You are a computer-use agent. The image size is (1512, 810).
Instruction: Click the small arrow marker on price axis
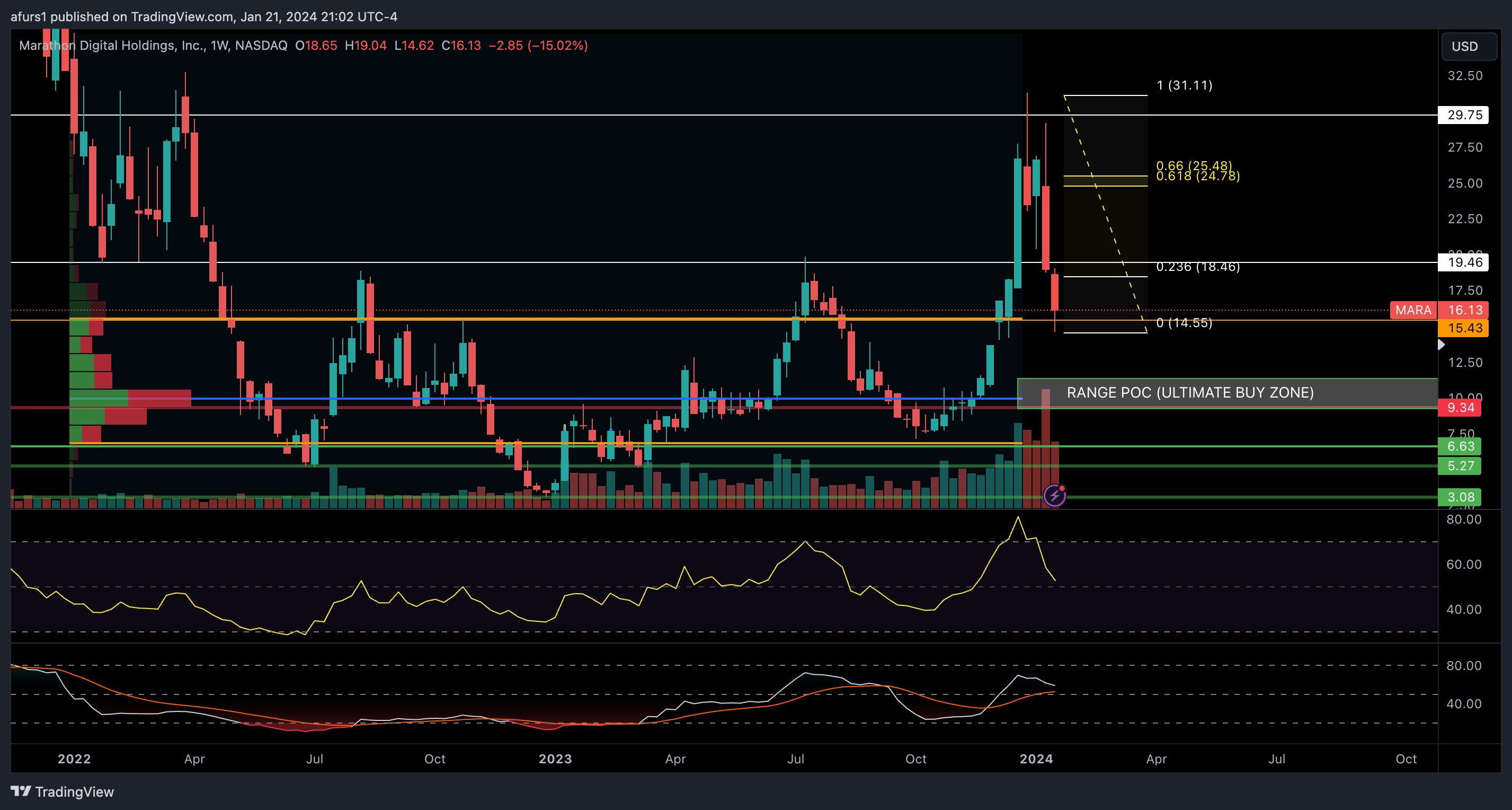[x=1441, y=345]
